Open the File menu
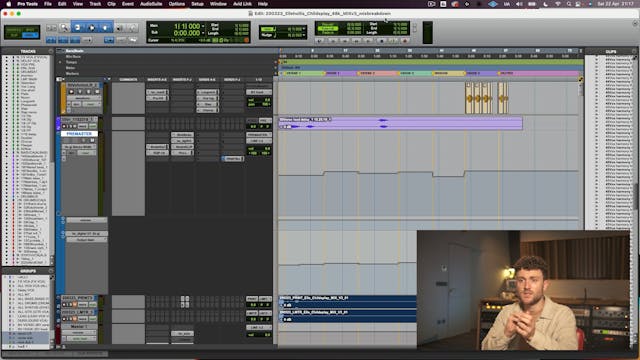The height and width of the screenshot is (360, 640). pyautogui.click(x=48, y=4)
